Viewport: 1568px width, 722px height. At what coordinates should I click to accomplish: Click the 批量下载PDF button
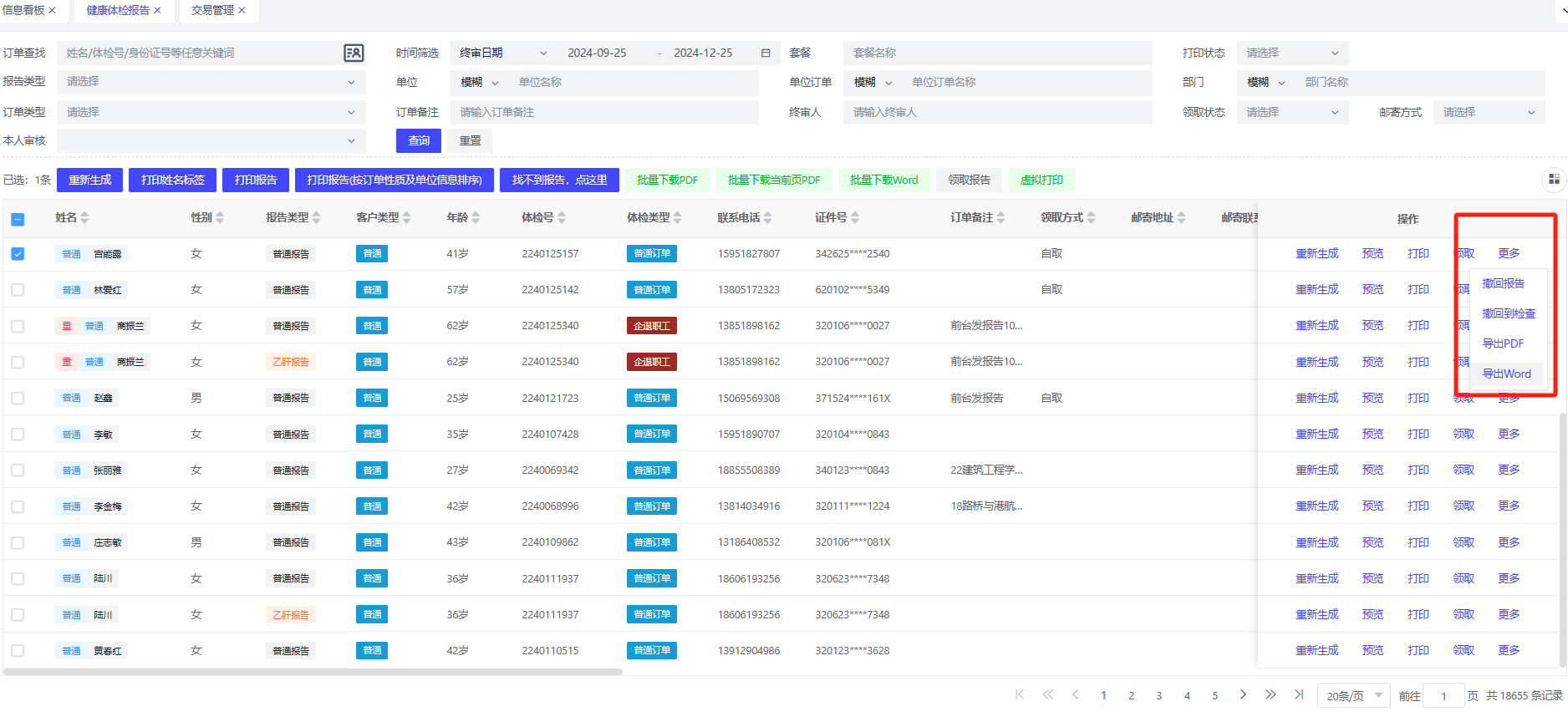coord(667,180)
